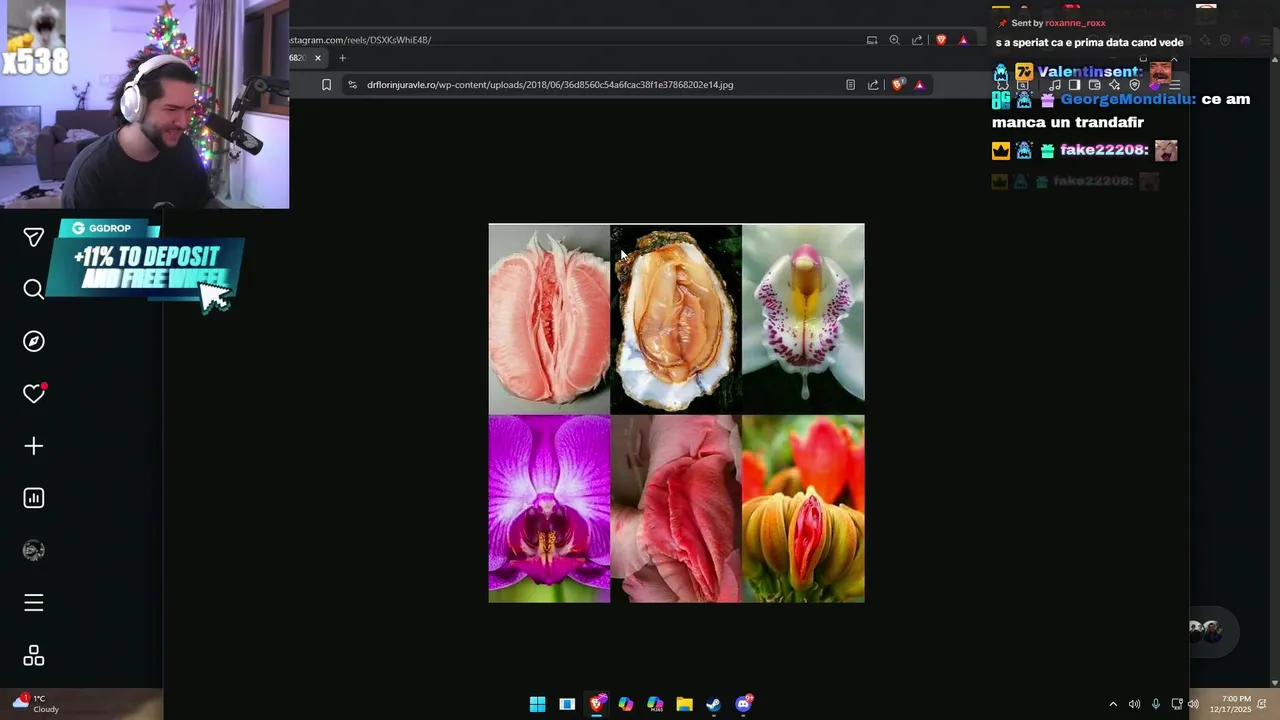The width and height of the screenshot is (1280, 720).
Task: Click zoom magnifier icon in background Instagram window
Action: click(x=894, y=40)
